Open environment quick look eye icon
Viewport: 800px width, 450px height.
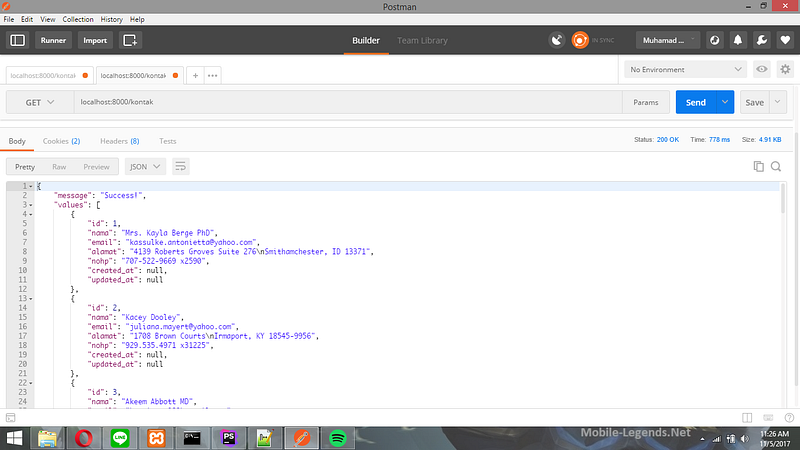762,69
